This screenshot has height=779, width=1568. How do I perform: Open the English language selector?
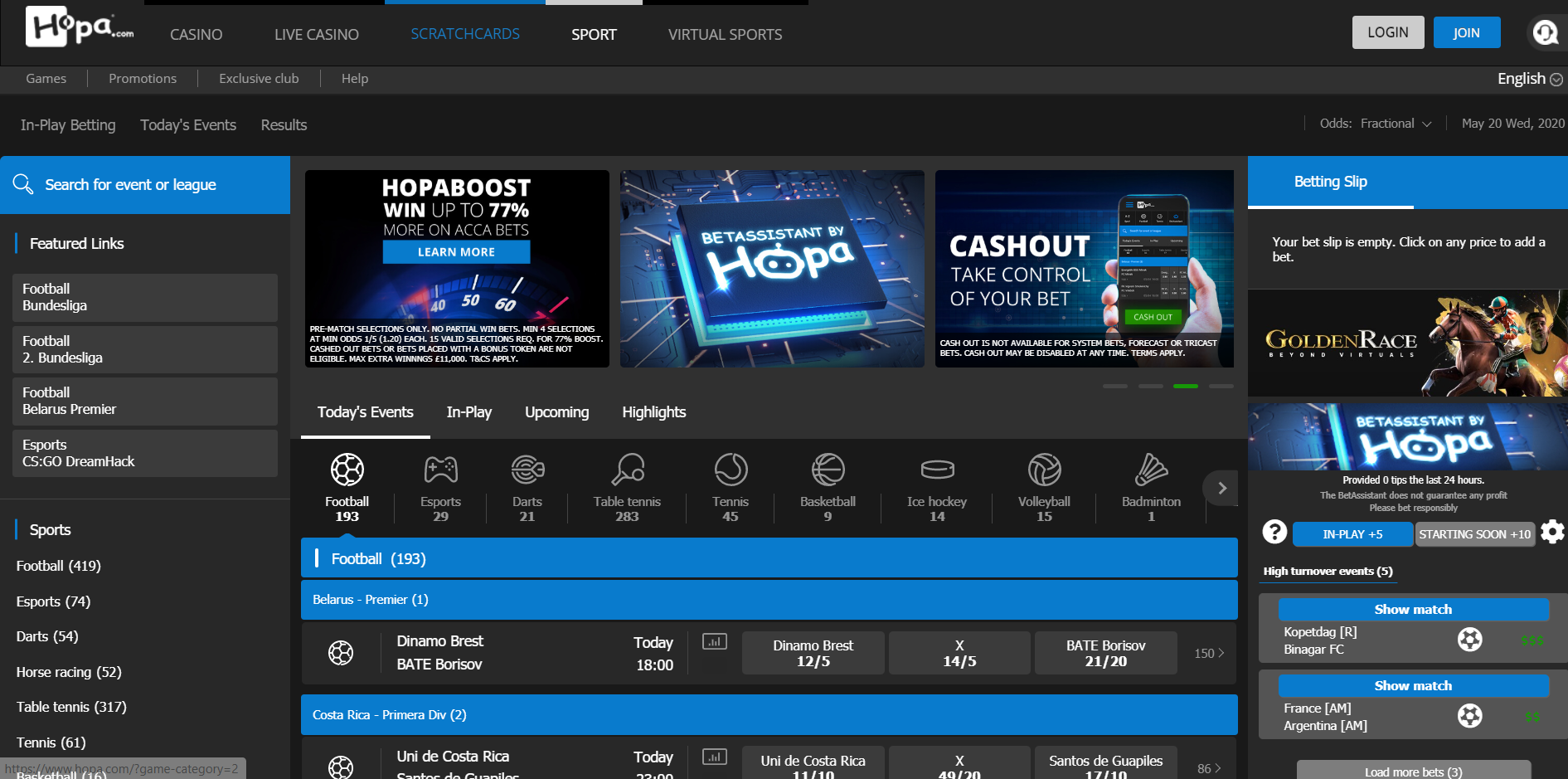coord(1530,79)
